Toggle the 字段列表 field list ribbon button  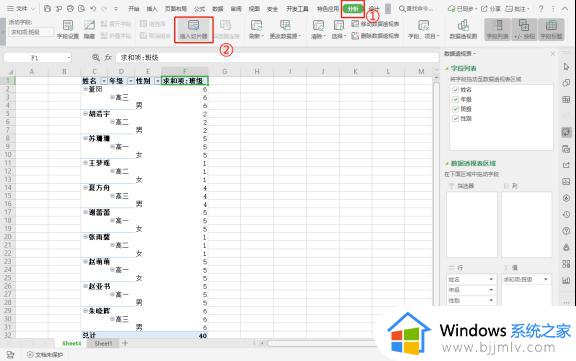coord(497,29)
